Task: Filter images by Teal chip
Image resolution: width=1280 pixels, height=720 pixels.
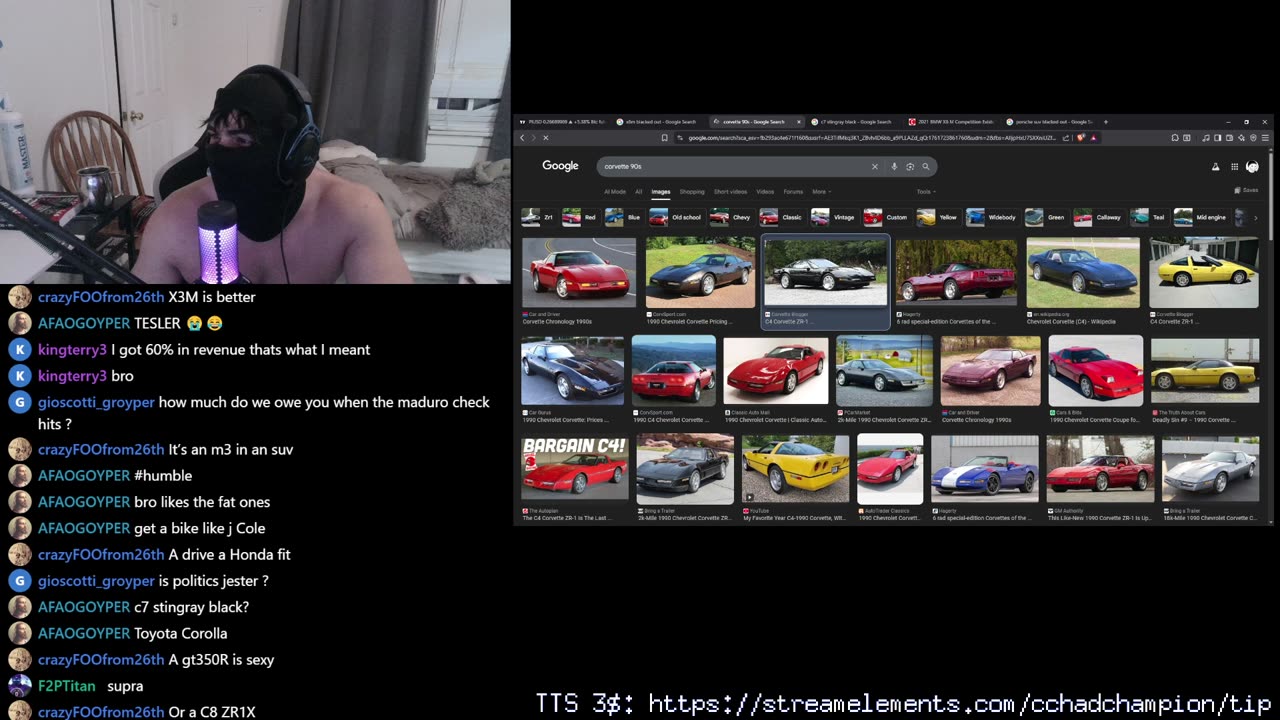Action: pos(1149,217)
